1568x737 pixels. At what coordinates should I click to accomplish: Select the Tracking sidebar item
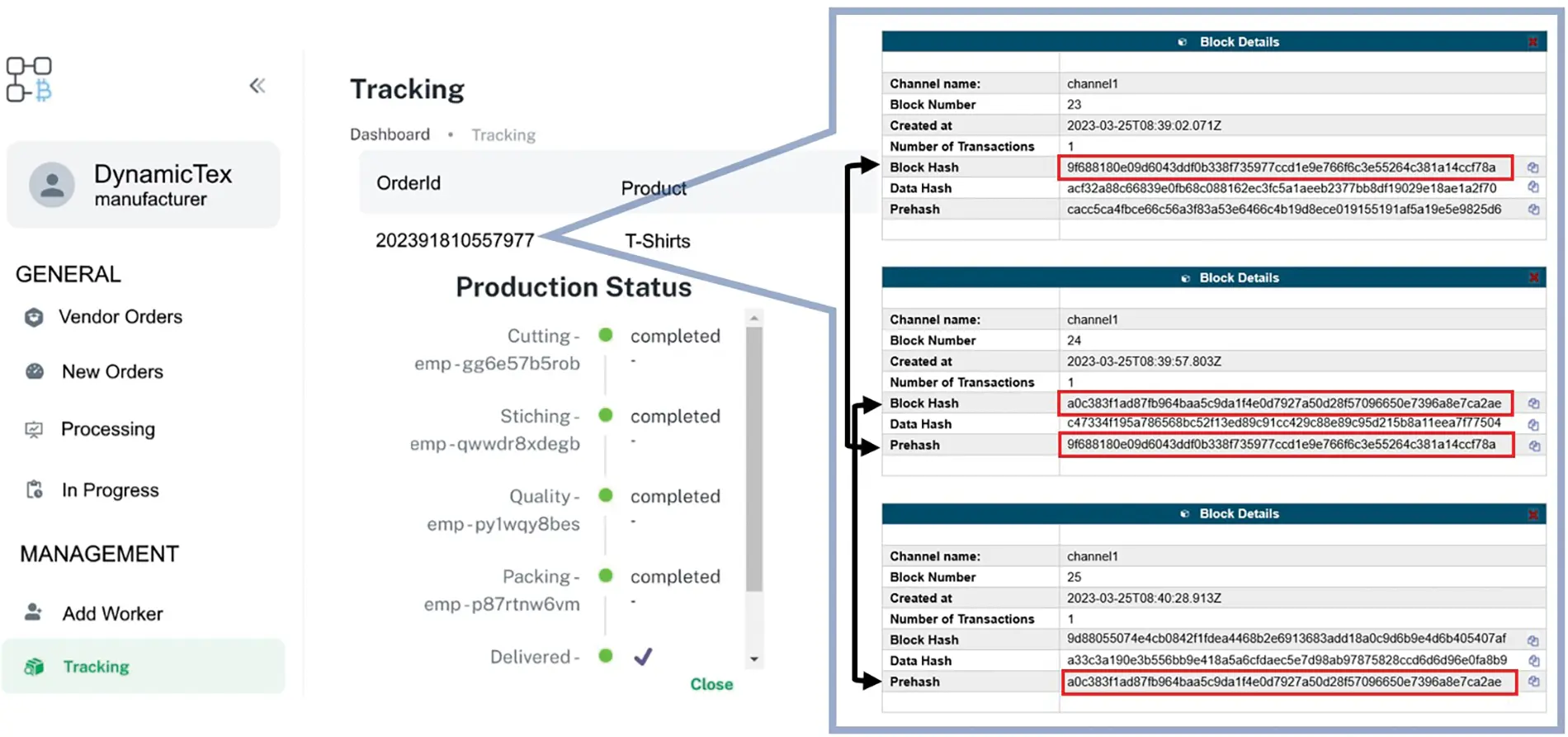click(144, 666)
